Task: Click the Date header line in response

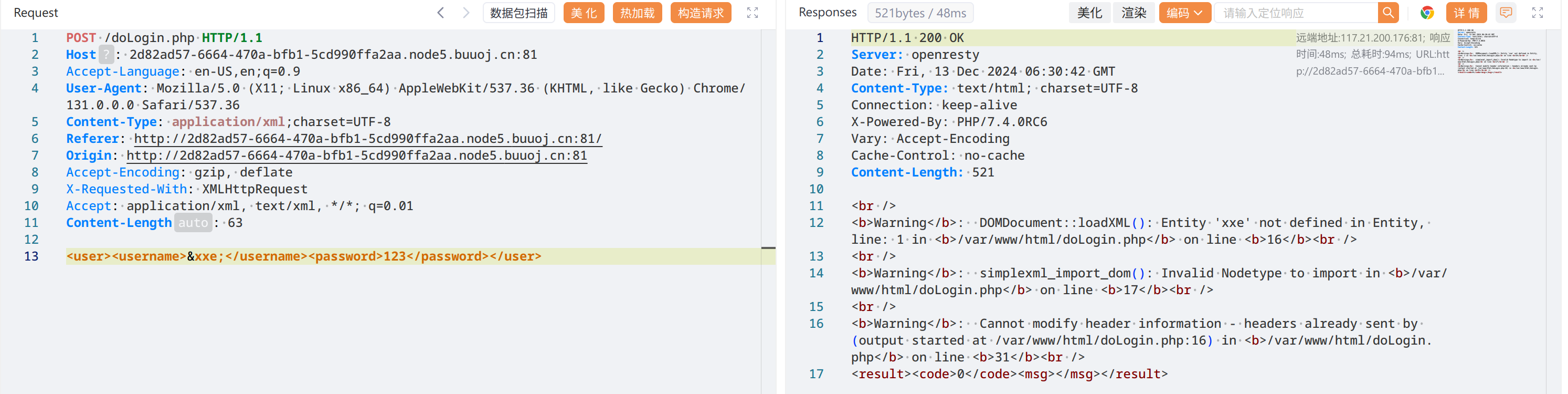Action: tap(983, 72)
